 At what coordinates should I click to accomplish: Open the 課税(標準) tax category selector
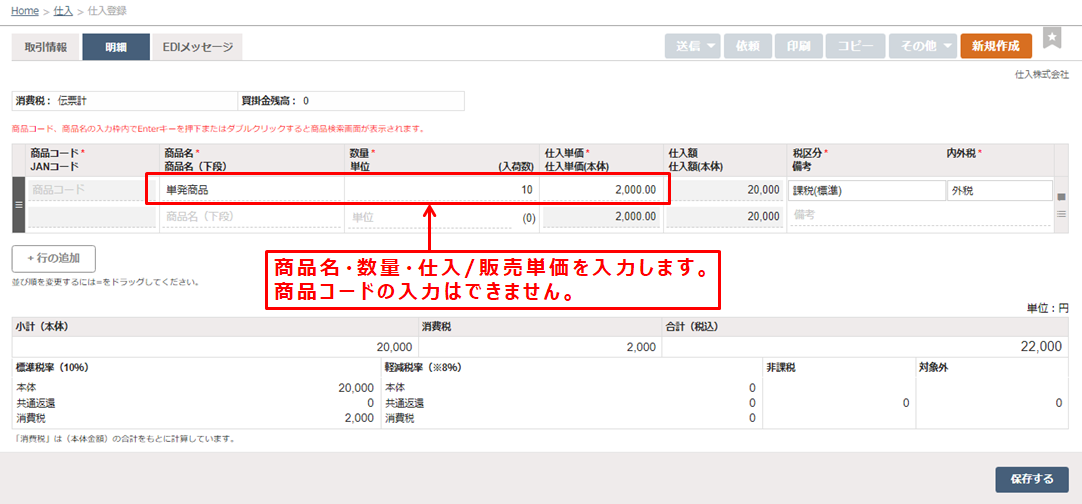click(866, 190)
